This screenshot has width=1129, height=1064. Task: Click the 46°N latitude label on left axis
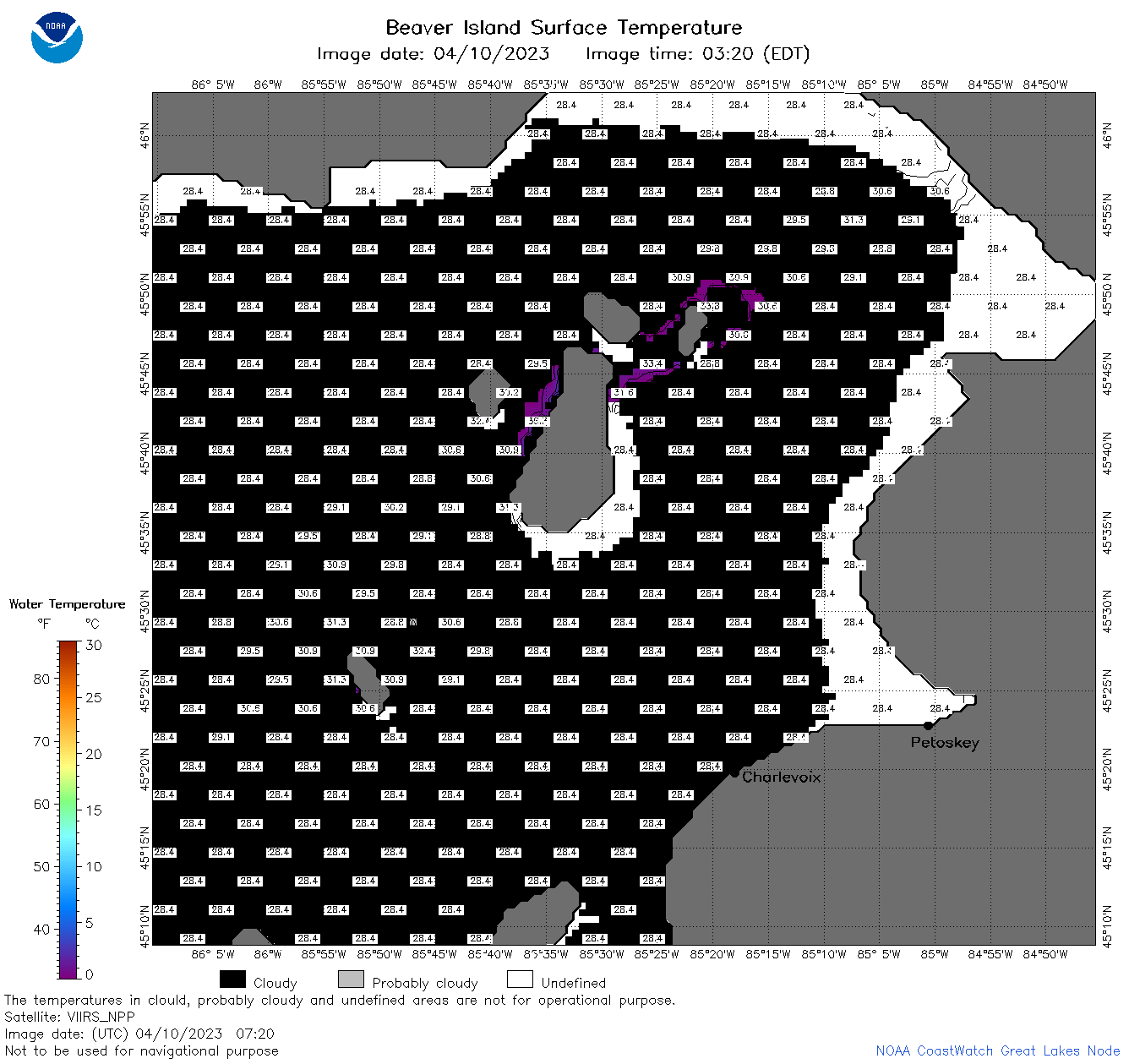point(145,136)
